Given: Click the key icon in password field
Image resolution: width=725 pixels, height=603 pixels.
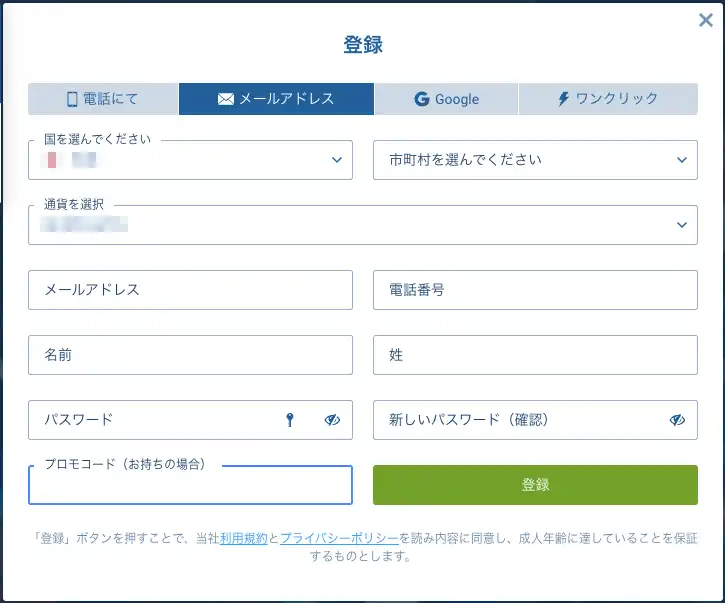Looking at the screenshot, I should coord(290,420).
